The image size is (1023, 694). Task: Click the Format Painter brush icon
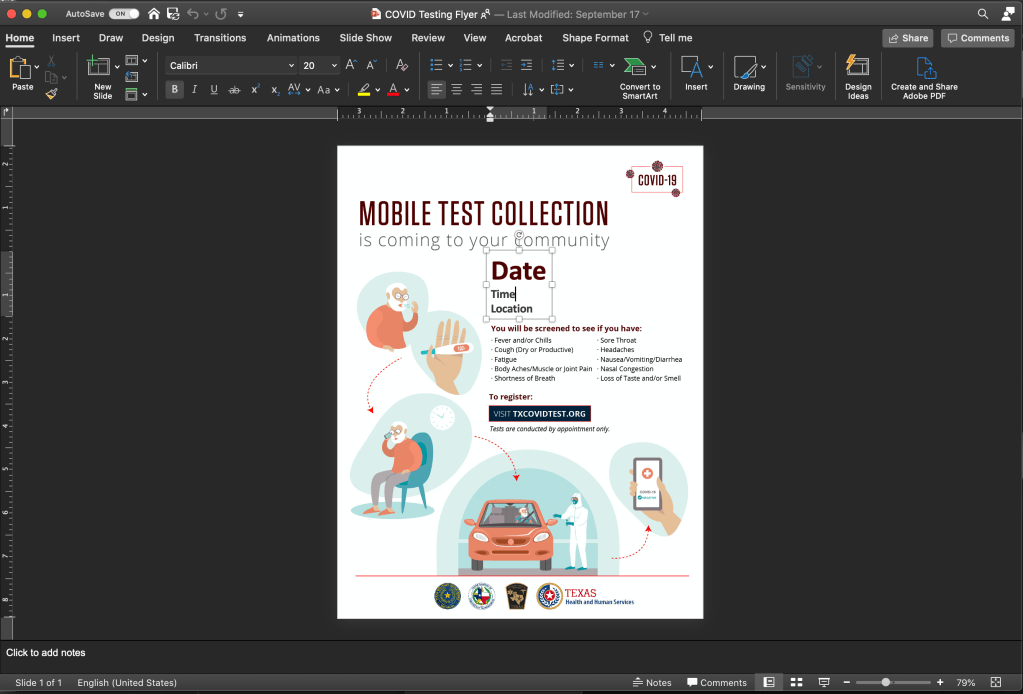pyautogui.click(x=51, y=93)
